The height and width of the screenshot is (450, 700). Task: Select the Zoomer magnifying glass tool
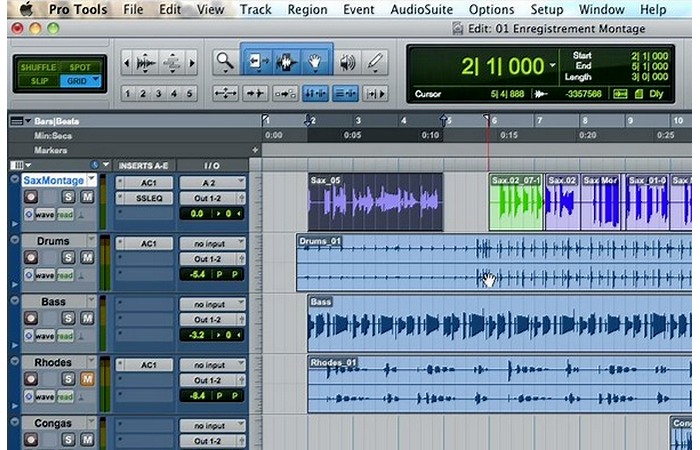tap(225, 62)
